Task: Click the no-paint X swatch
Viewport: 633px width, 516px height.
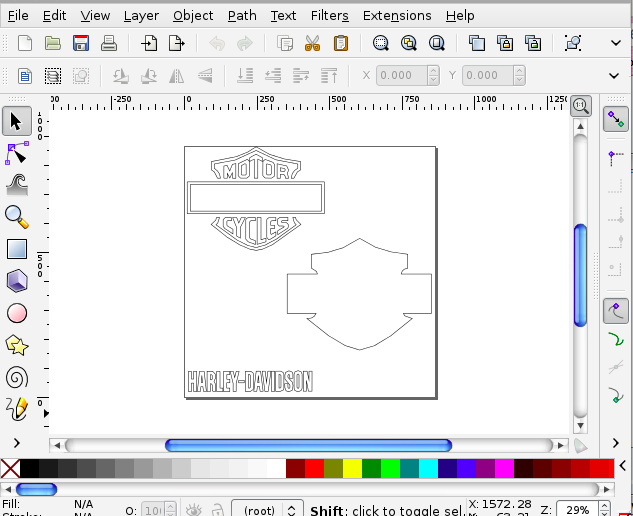Action: coord(10,468)
